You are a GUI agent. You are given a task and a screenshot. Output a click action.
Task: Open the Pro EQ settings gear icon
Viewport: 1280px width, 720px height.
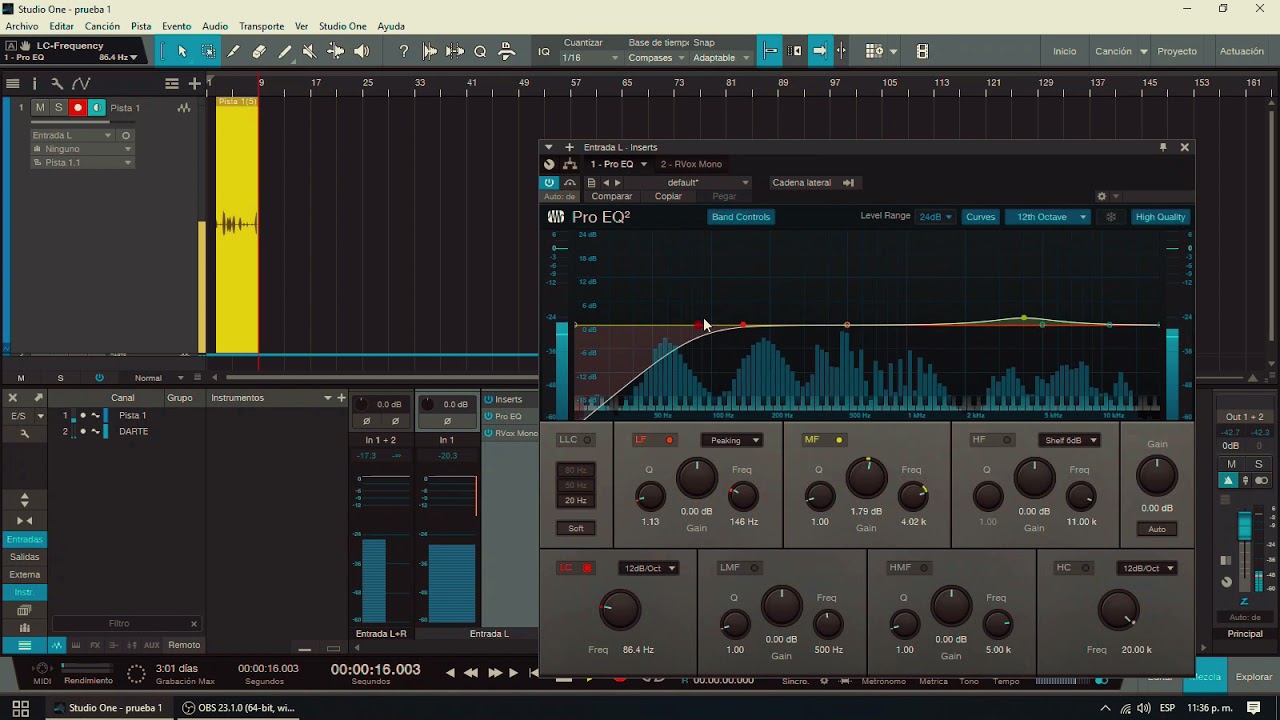[x=1101, y=196]
